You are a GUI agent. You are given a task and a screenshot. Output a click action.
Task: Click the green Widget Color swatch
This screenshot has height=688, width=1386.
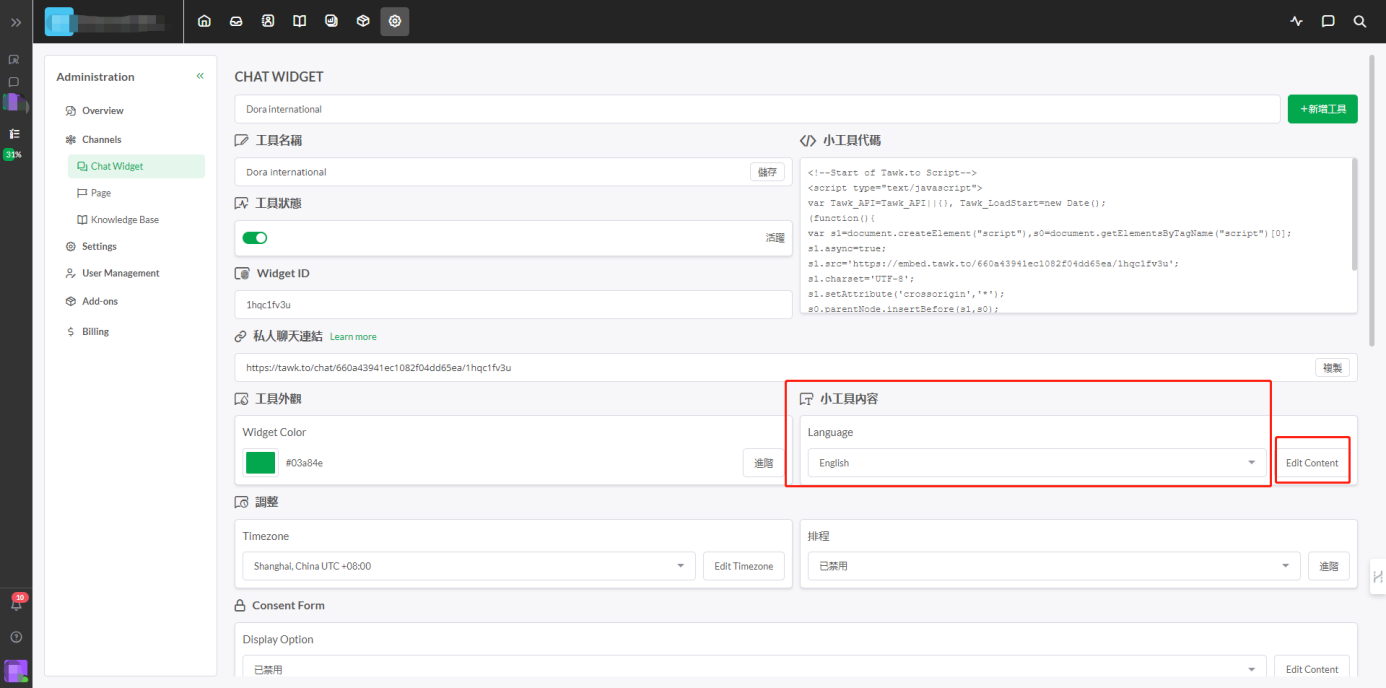[261, 463]
